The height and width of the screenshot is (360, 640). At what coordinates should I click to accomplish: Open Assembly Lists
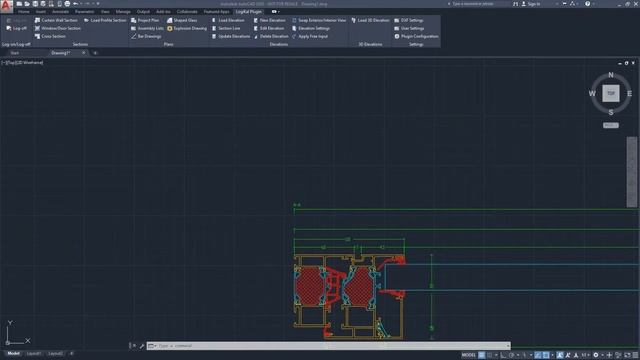[x=147, y=28]
